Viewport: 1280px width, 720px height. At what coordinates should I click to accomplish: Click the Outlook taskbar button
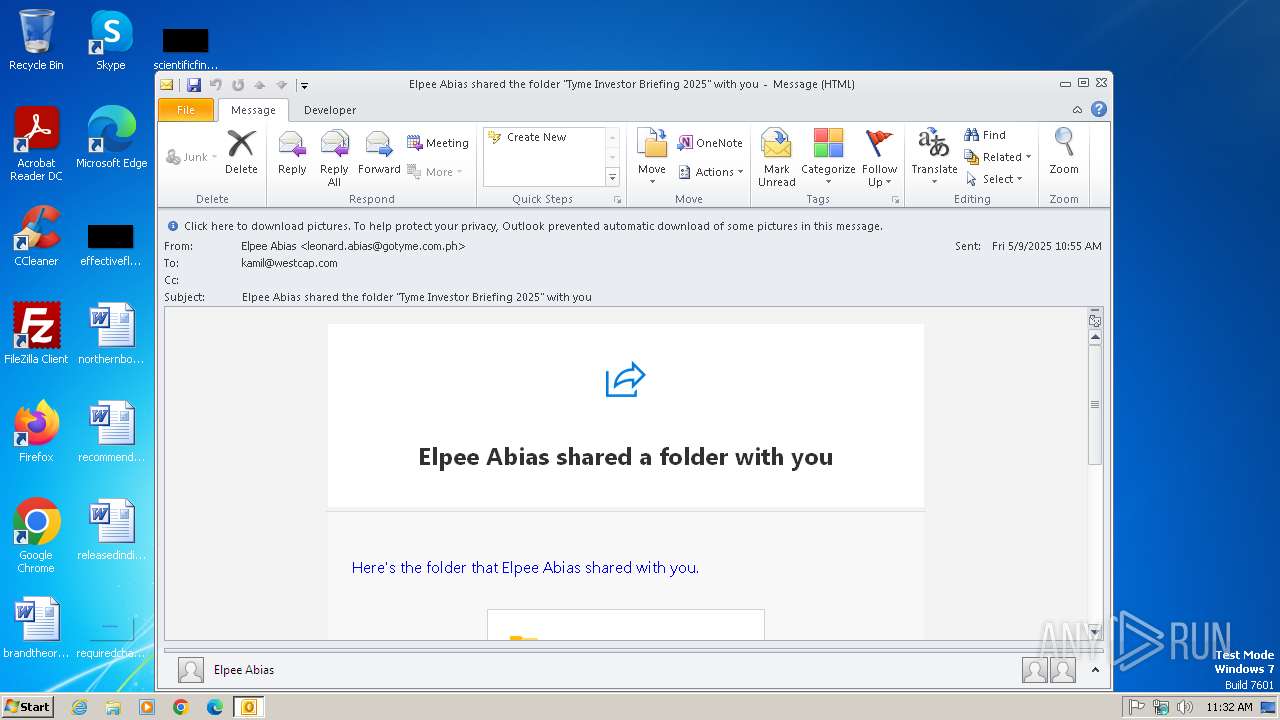tap(248, 707)
